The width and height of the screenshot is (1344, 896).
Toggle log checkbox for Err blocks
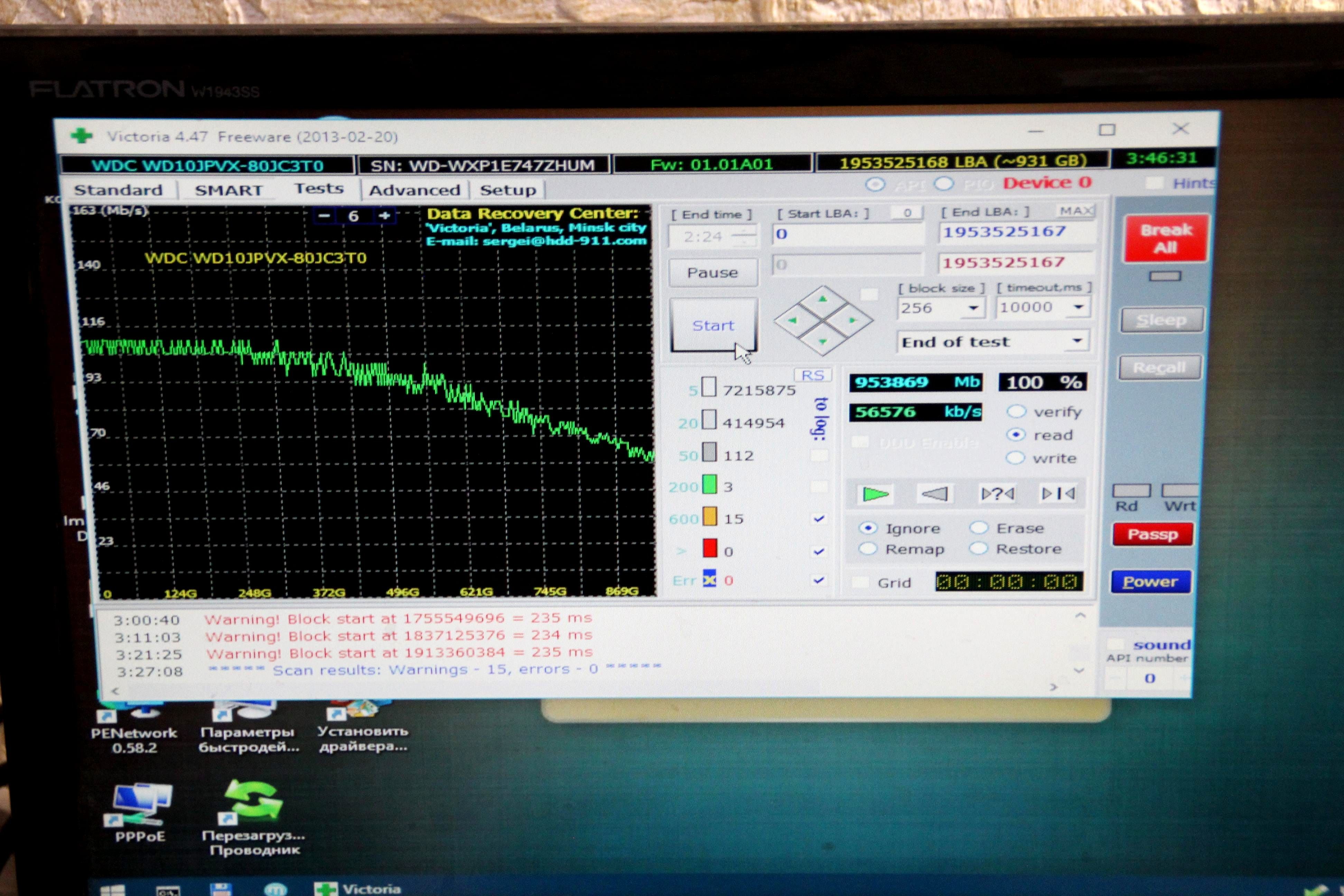(819, 580)
